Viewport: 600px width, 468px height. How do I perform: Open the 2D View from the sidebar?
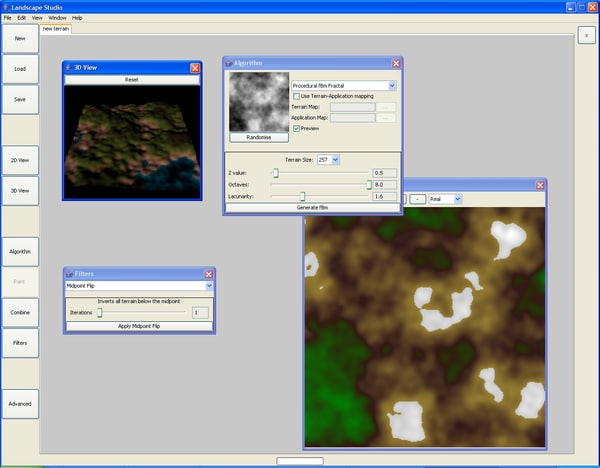tap(20, 160)
